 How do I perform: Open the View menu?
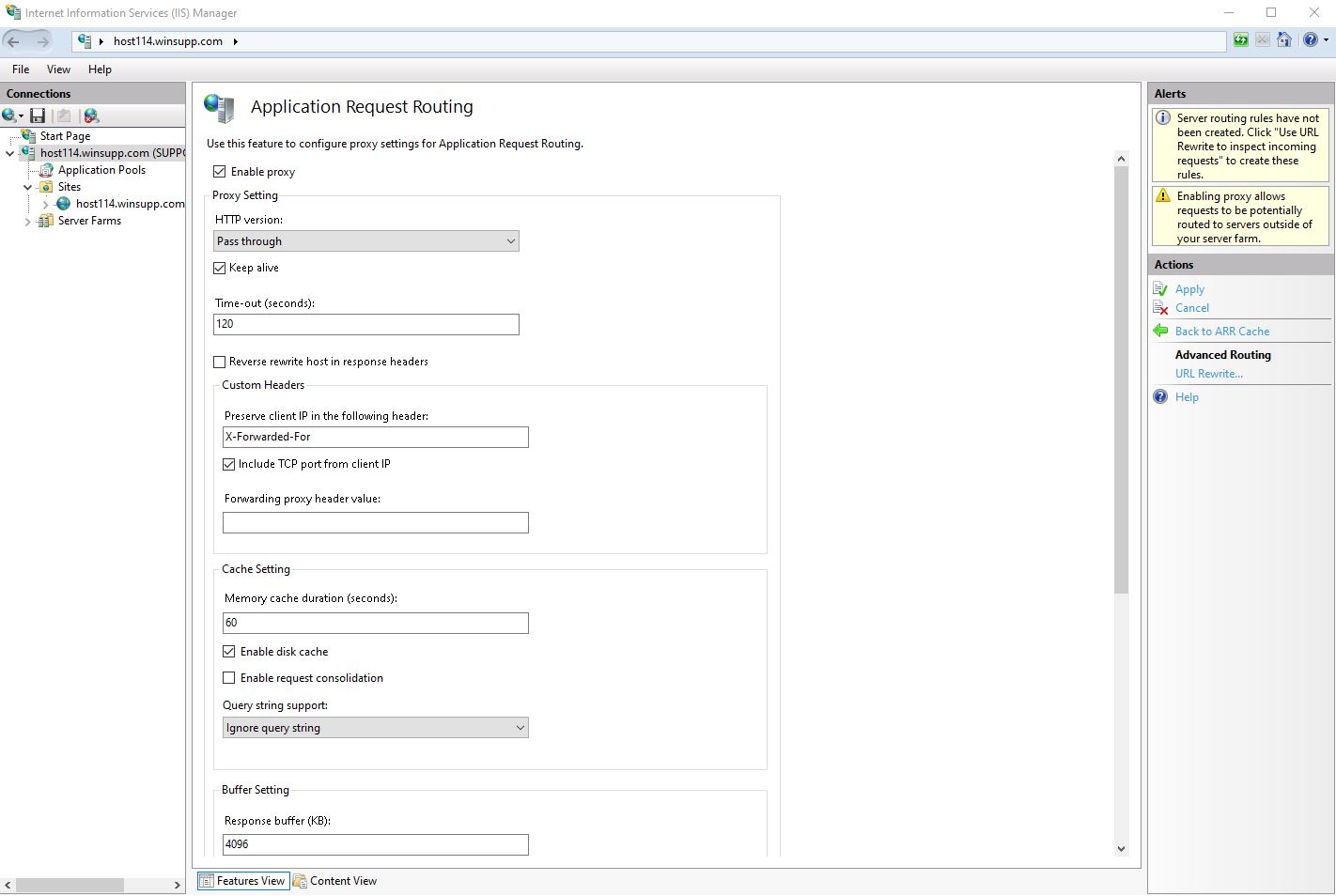pyautogui.click(x=58, y=70)
